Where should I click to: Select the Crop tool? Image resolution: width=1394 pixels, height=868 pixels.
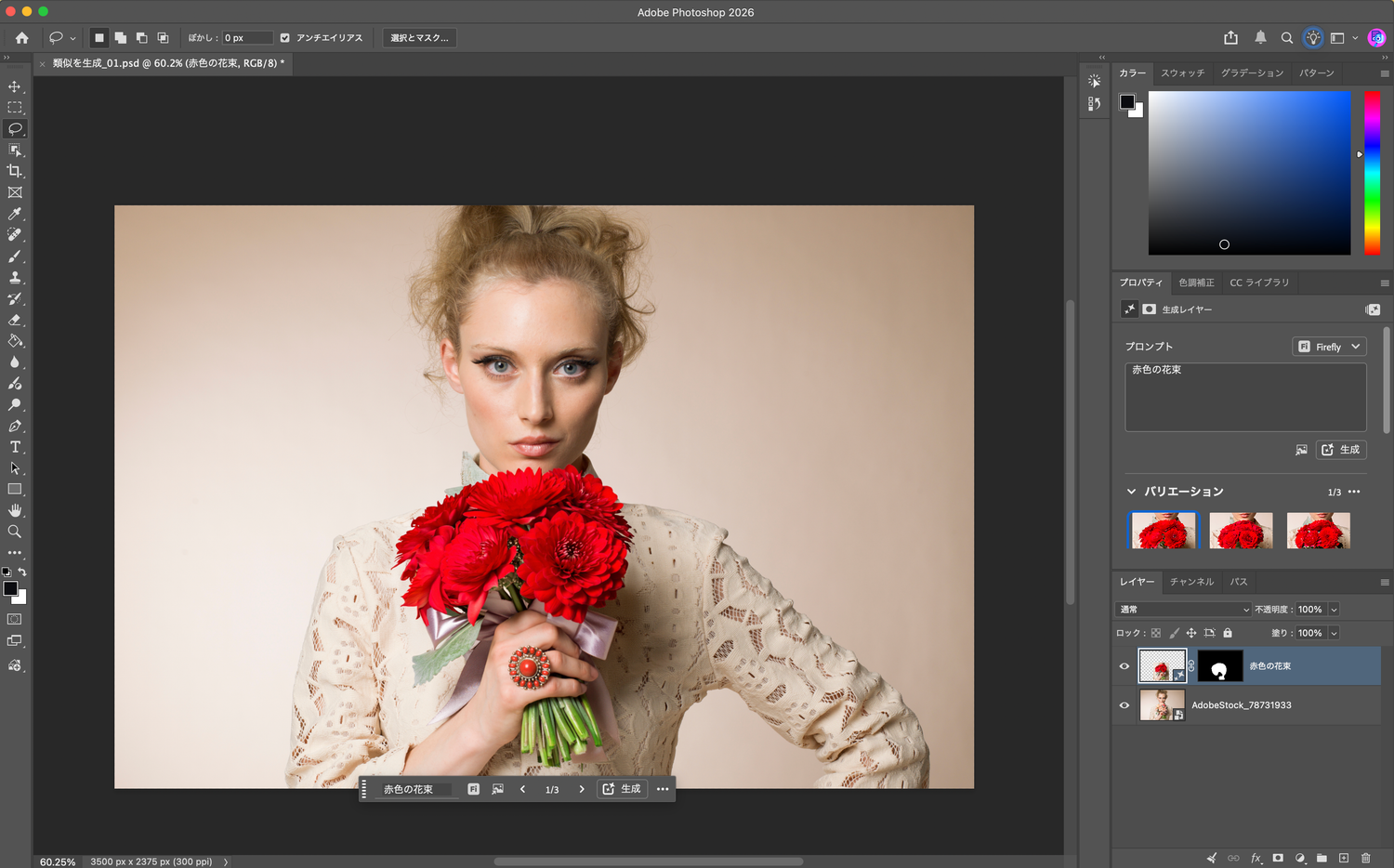tap(15, 171)
